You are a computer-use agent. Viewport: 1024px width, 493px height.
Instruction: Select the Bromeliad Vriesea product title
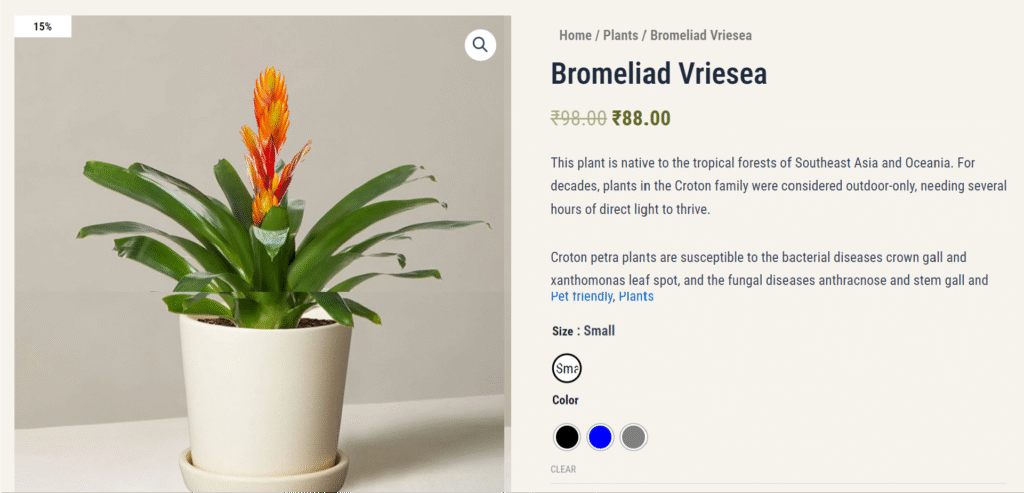point(658,74)
